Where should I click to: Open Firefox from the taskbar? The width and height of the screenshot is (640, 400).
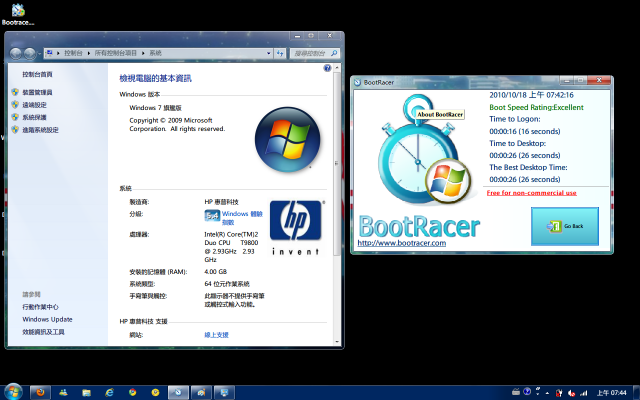(40, 393)
